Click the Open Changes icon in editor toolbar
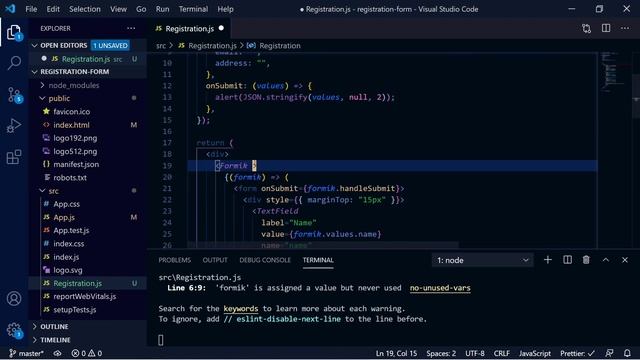Viewport: 640px width, 360px height. point(587,28)
